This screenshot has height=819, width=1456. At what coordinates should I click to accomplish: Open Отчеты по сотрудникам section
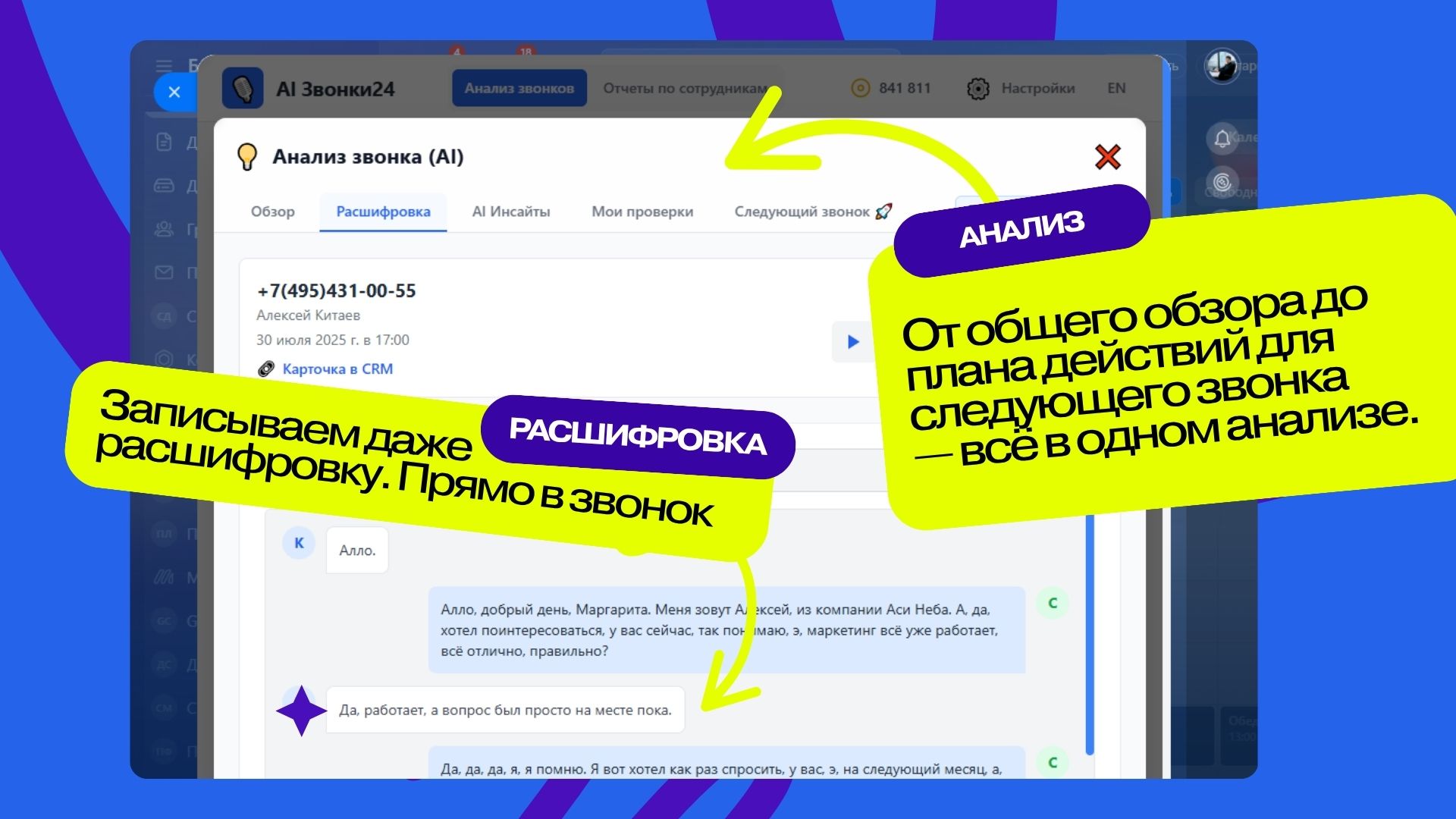coord(684,88)
